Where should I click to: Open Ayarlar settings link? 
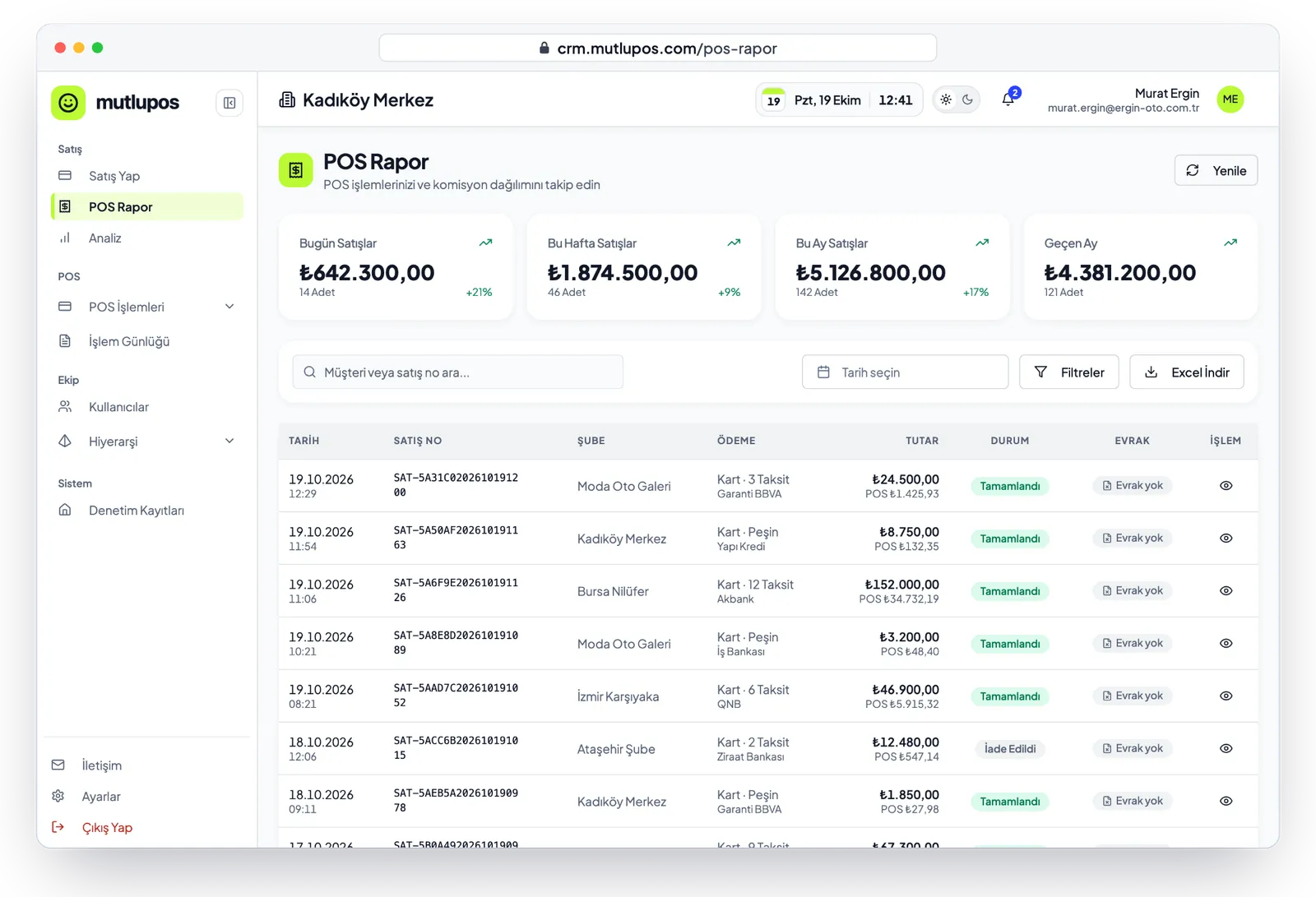(86, 796)
